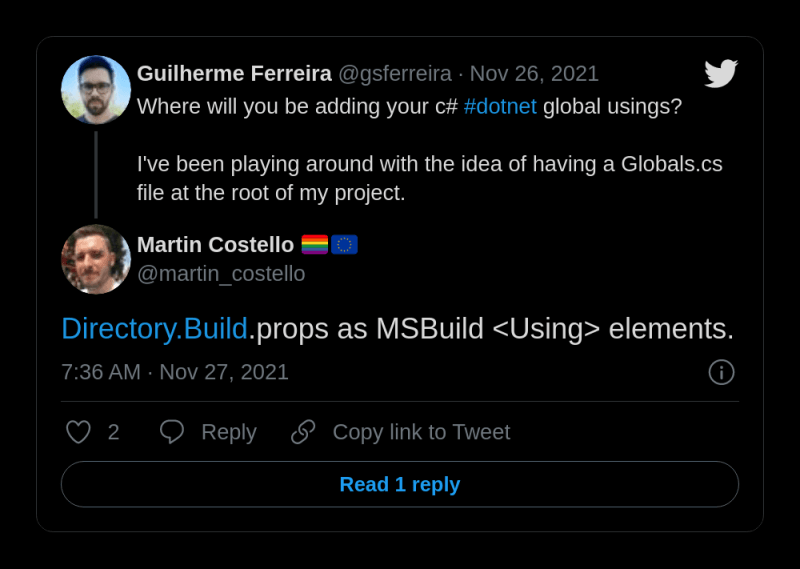
Task: Click the Martin Costello display name
Action: point(215,244)
